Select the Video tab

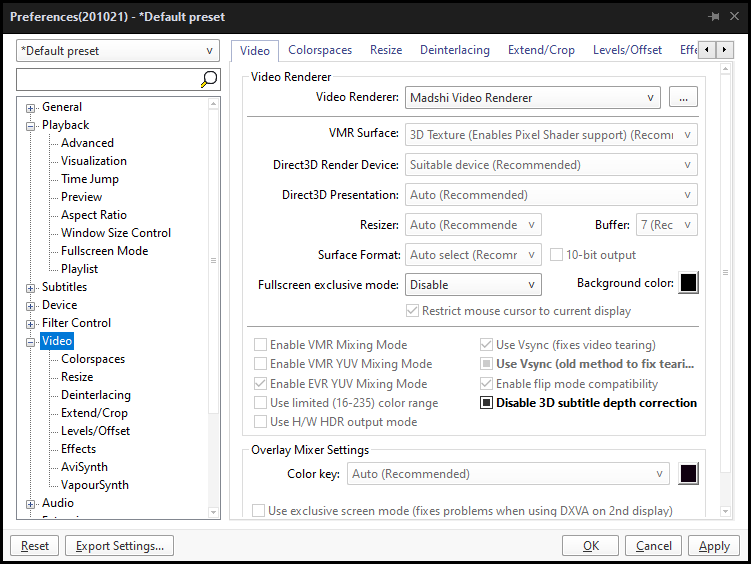coord(255,51)
